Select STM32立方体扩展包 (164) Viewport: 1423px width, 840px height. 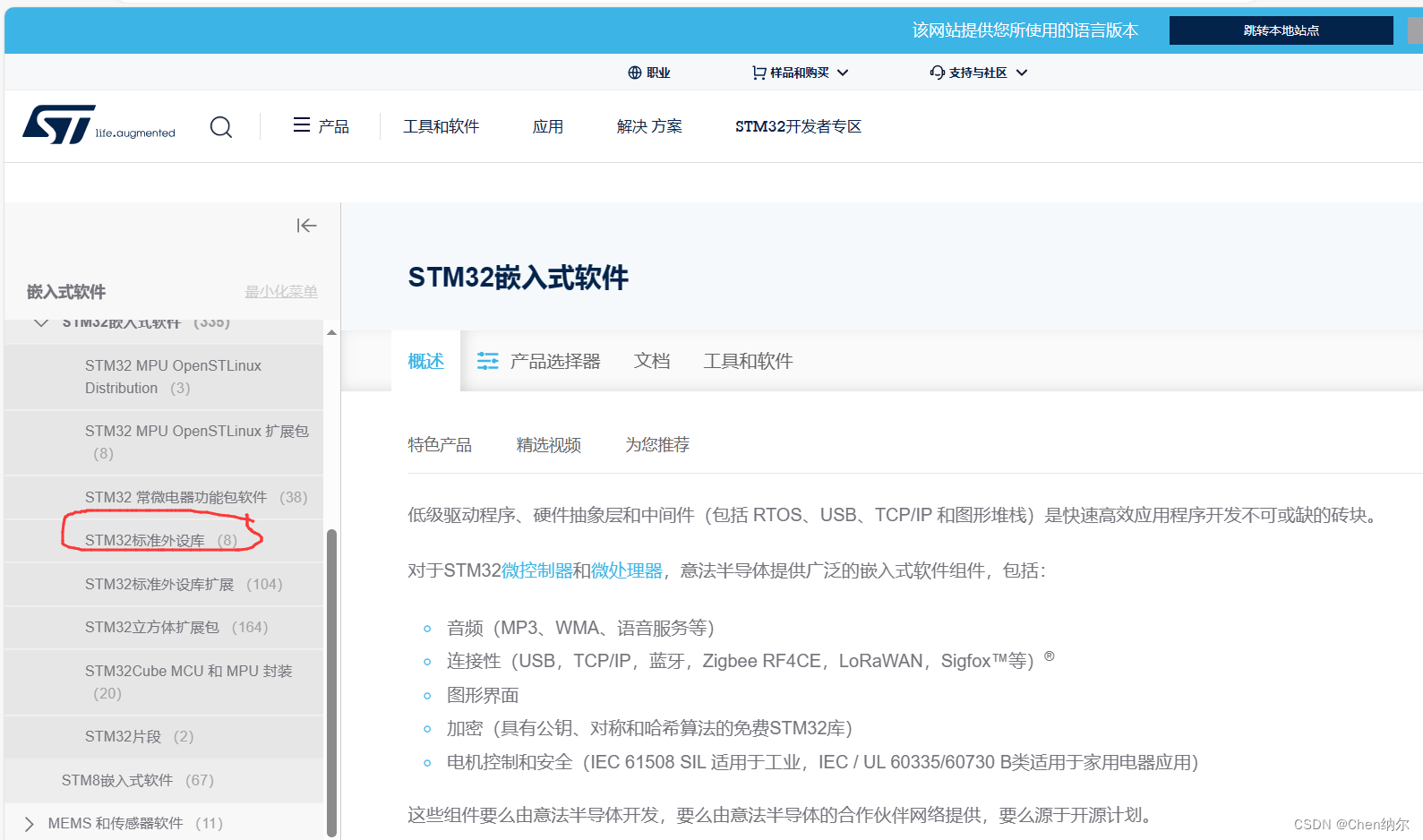point(164,627)
